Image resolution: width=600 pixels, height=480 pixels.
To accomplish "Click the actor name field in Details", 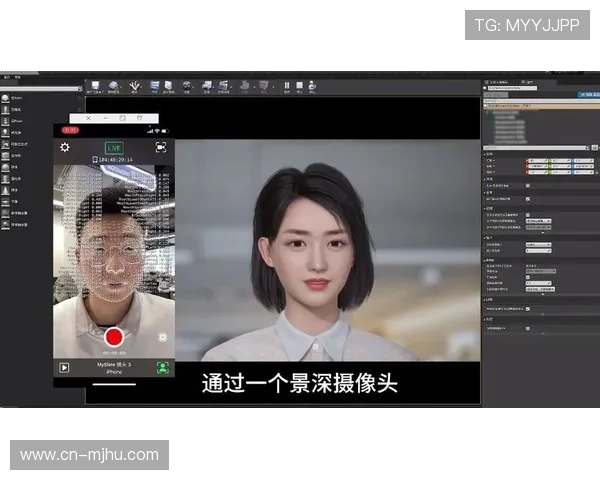I will 512,88.
